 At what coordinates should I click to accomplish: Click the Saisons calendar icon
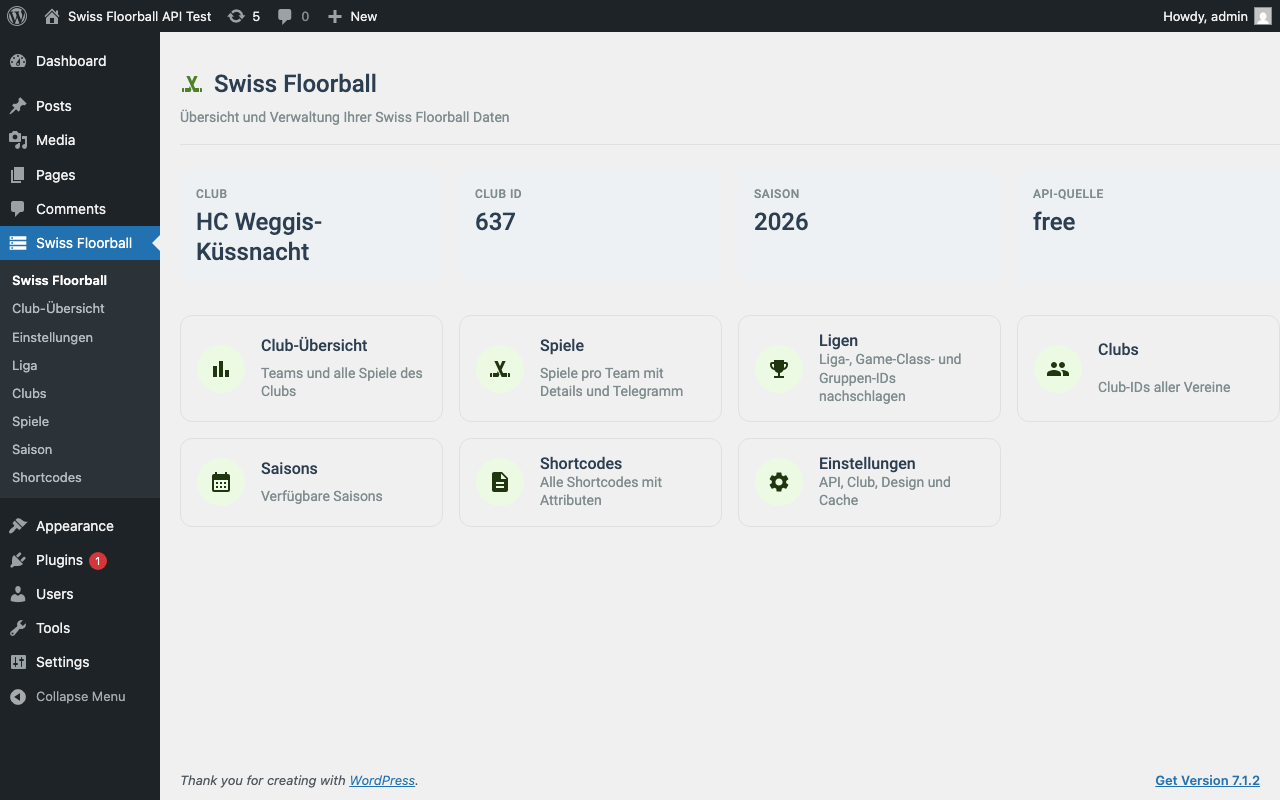pos(221,482)
